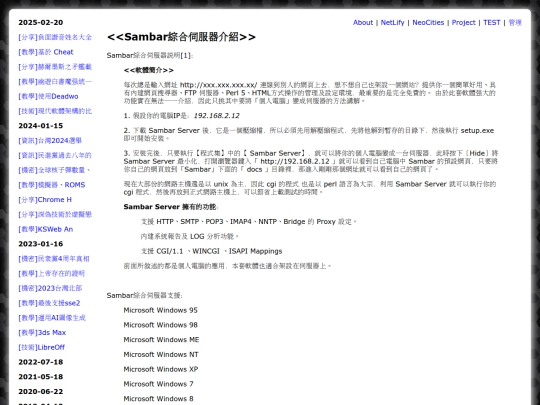This screenshot has height=405, width=540.
Task: Open the [技術] LibreOff article link
Action: [42, 347]
